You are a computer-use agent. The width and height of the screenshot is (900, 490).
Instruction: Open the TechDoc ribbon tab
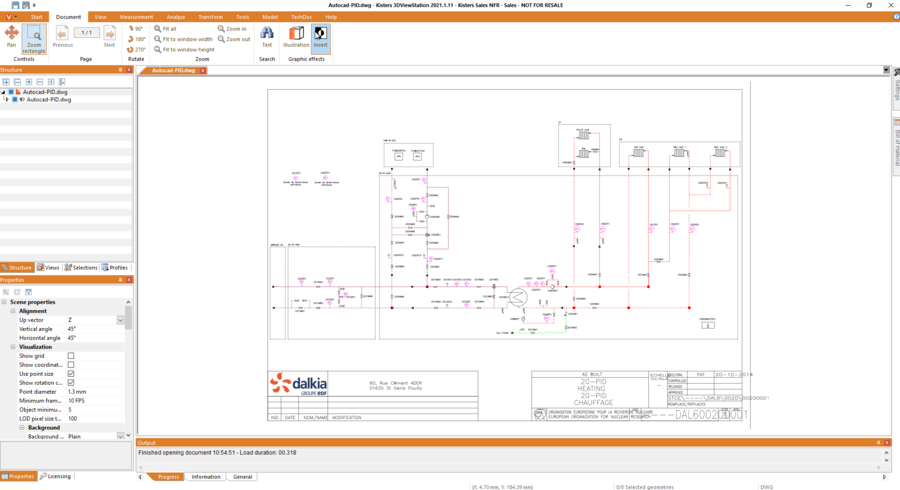(x=301, y=17)
